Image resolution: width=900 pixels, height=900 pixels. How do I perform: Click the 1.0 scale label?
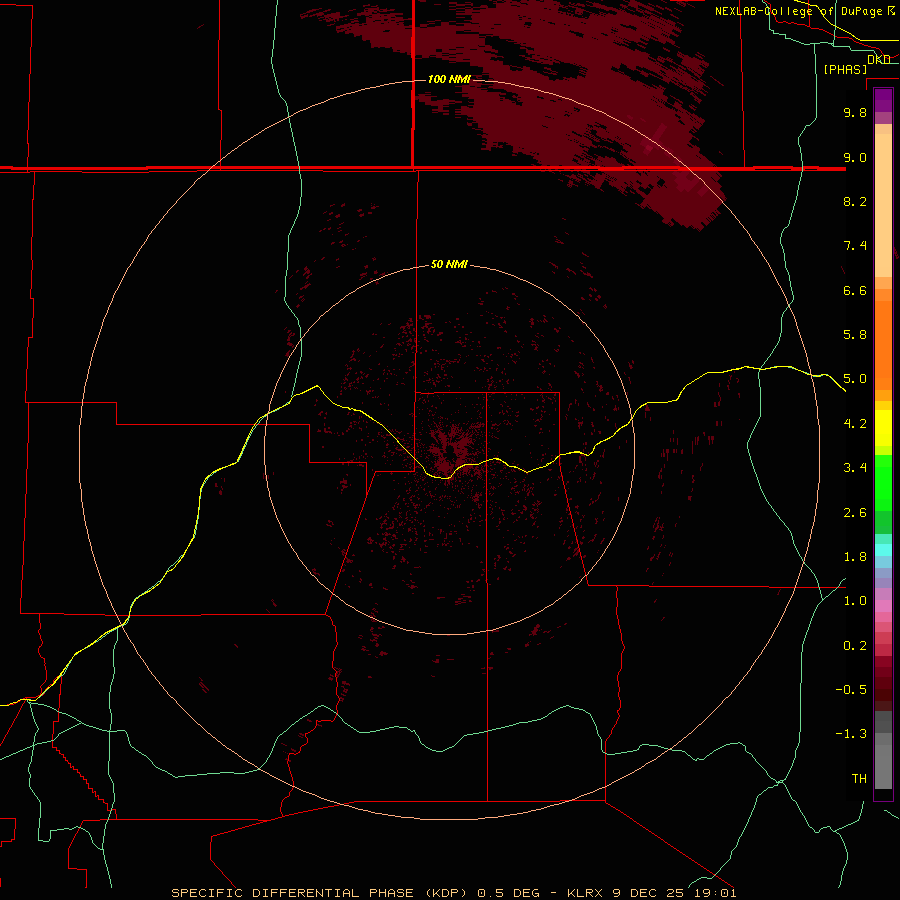855,601
